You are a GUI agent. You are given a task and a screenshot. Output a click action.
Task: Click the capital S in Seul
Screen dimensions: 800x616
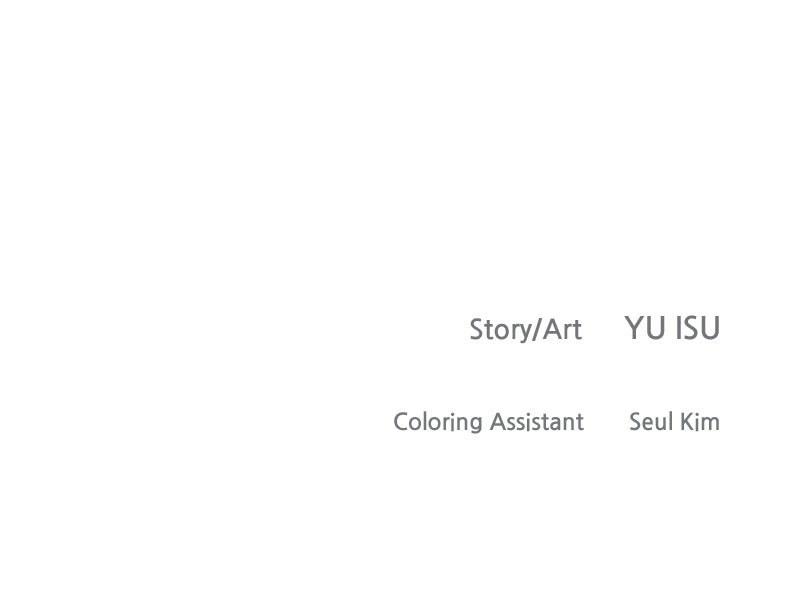(x=636, y=422)
